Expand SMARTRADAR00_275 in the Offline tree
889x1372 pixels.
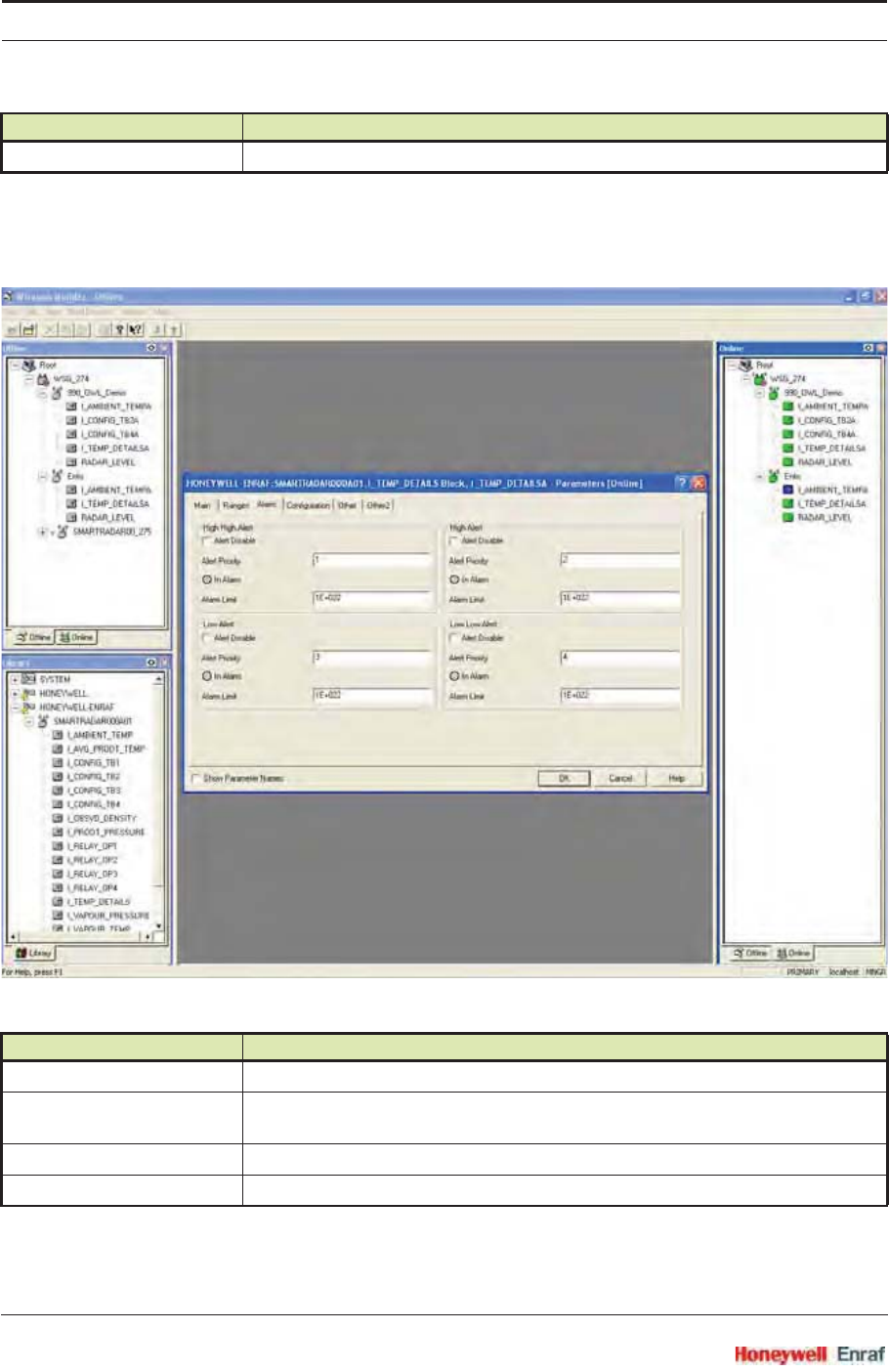tap(42, 532)
